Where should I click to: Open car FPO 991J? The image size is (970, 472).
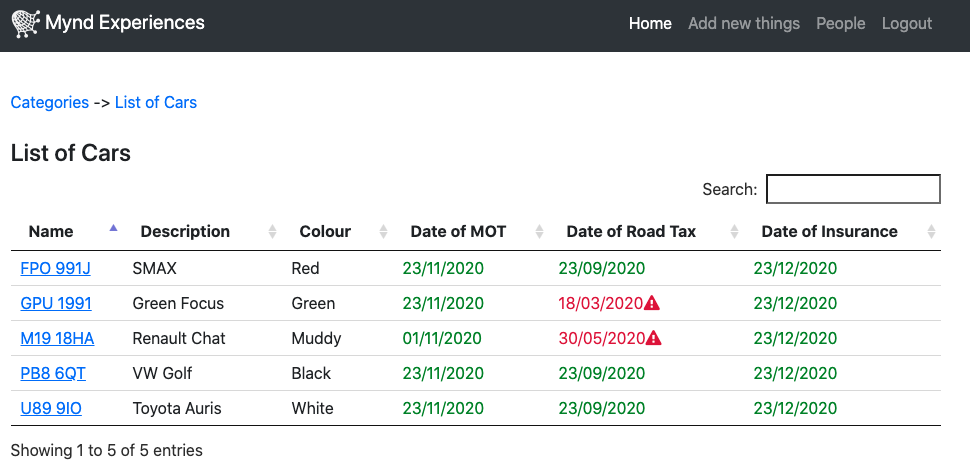pyautogui.click(x=56, y=268)
